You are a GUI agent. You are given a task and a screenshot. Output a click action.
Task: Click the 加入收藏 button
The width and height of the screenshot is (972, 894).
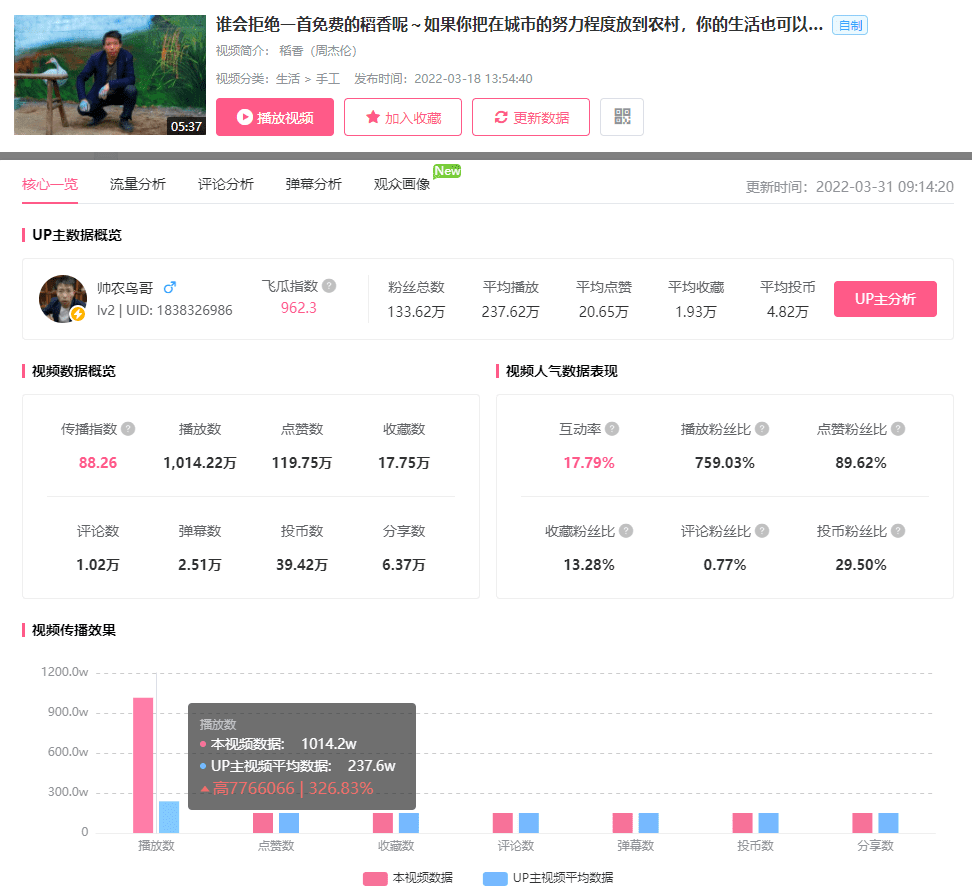[x=403, y=117]
